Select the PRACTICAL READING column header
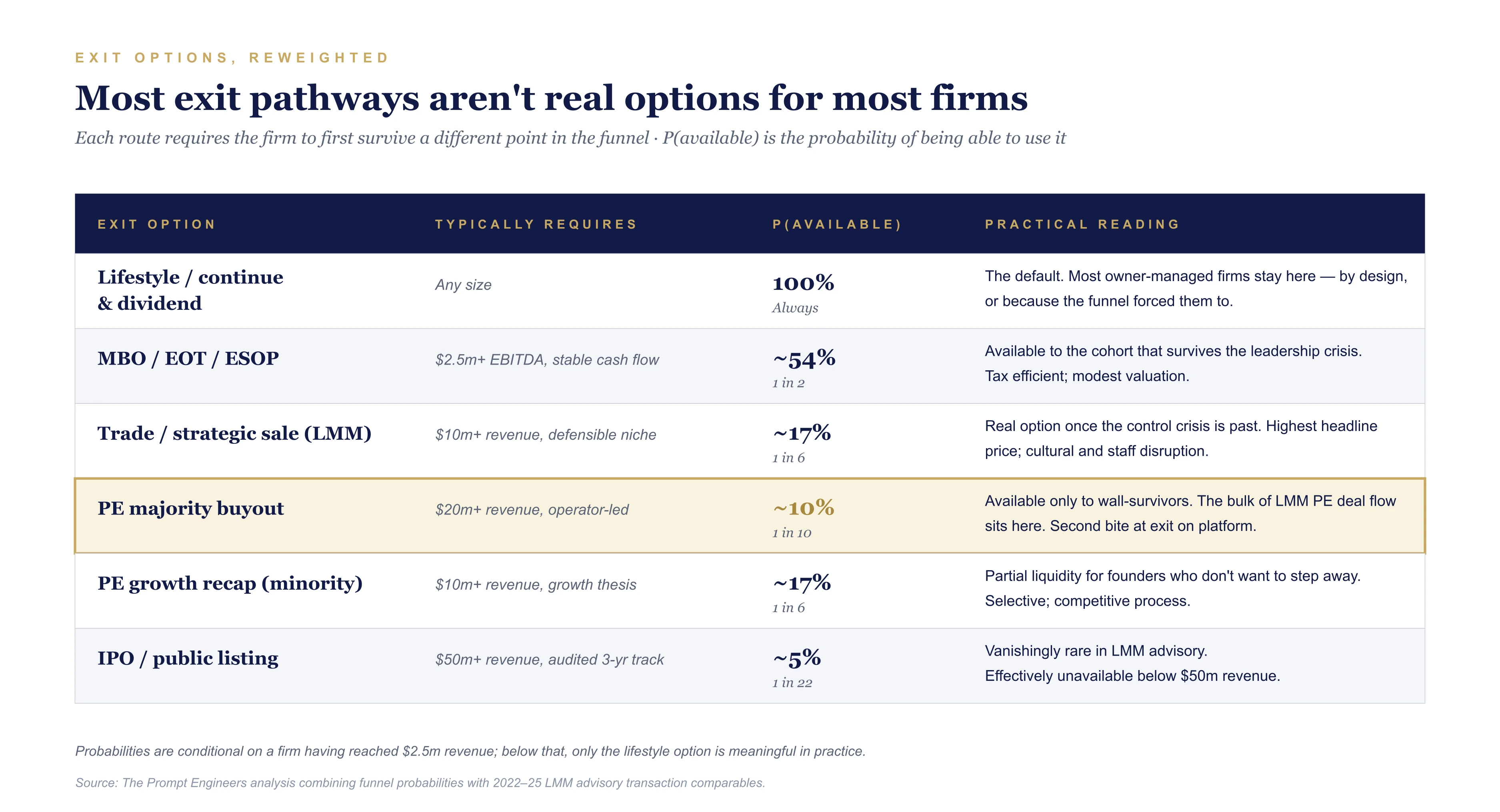The width and height of the screenshot is (1500, 812). pos(1082,224)
